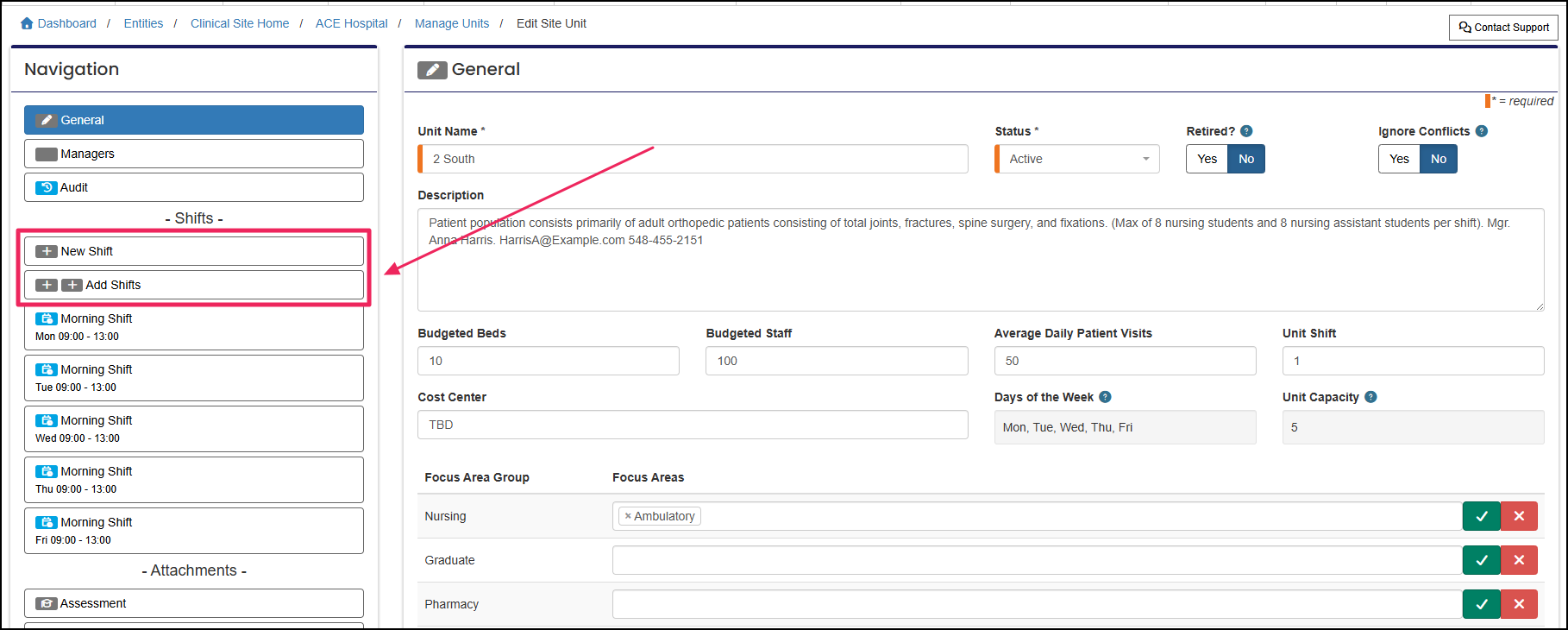The image size is (1568, 630).
Task: Open Morning Shift Fri 09:00 - 13:00
Action: pos(194,531)
